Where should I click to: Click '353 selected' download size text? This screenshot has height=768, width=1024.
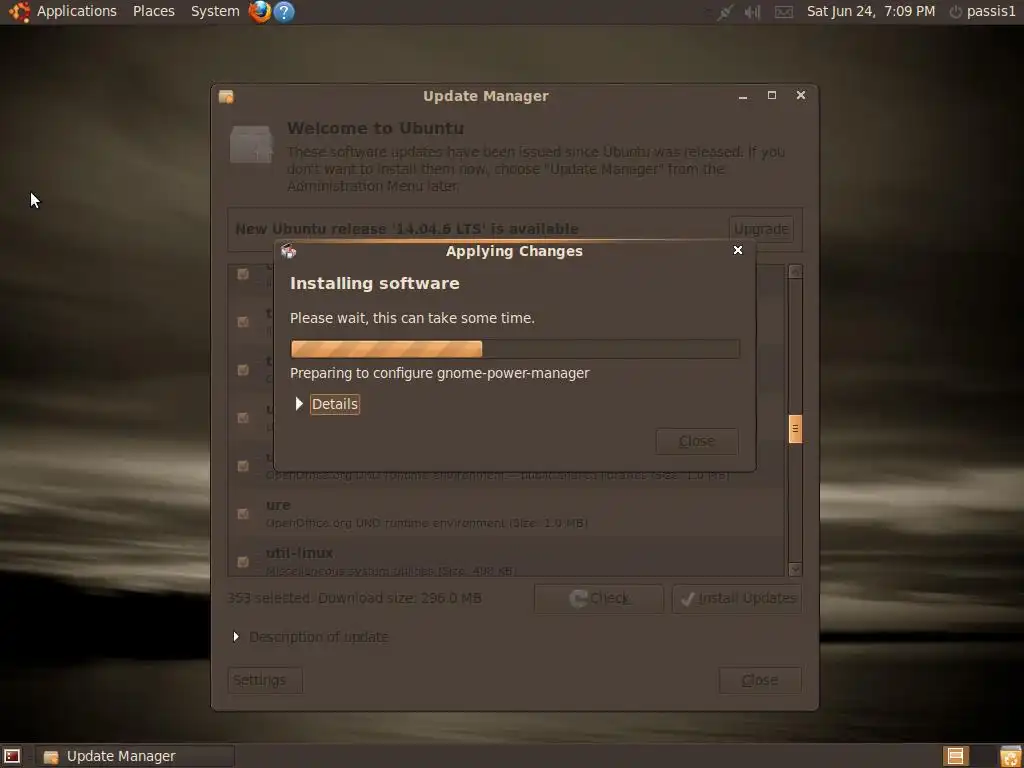click(x=355, y=598)
